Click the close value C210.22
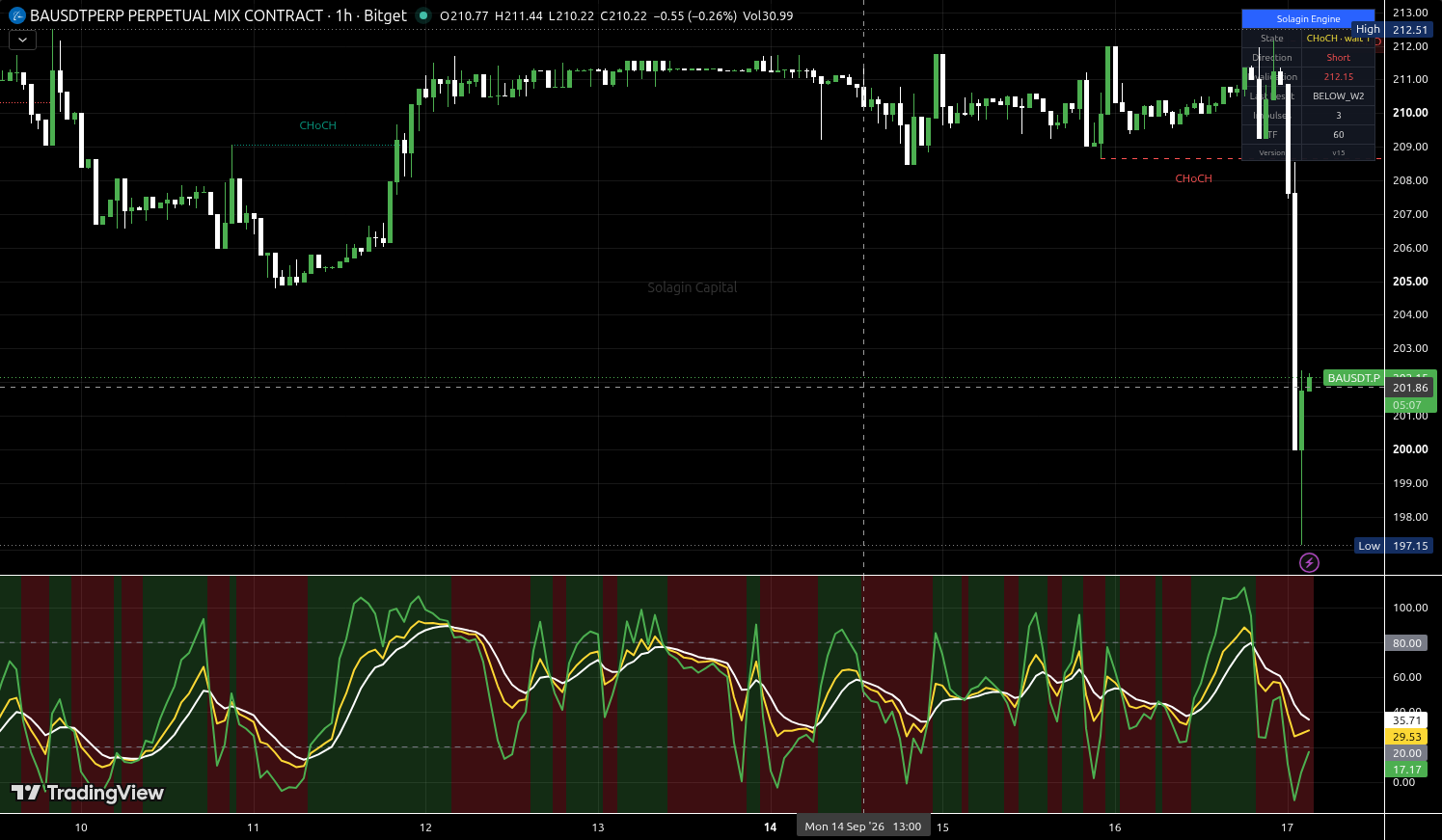Screen dimensions: 1442x840 tap(623, 15)
